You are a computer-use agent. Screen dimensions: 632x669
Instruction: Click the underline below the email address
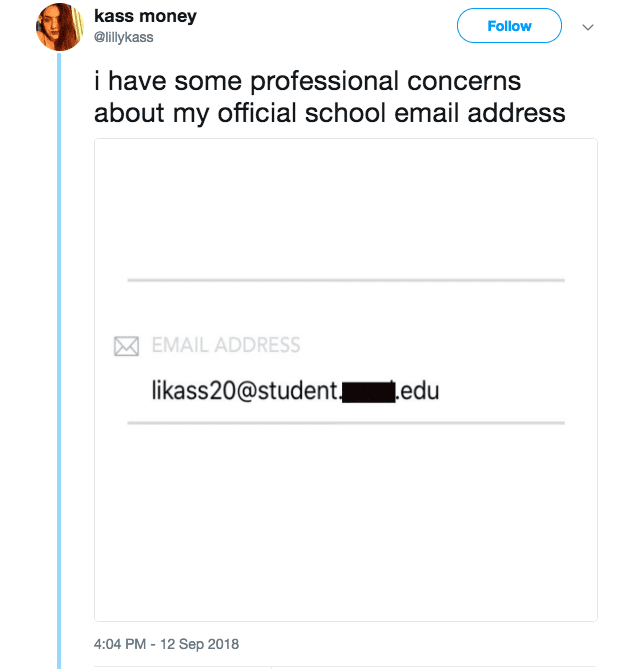(346, 423)
